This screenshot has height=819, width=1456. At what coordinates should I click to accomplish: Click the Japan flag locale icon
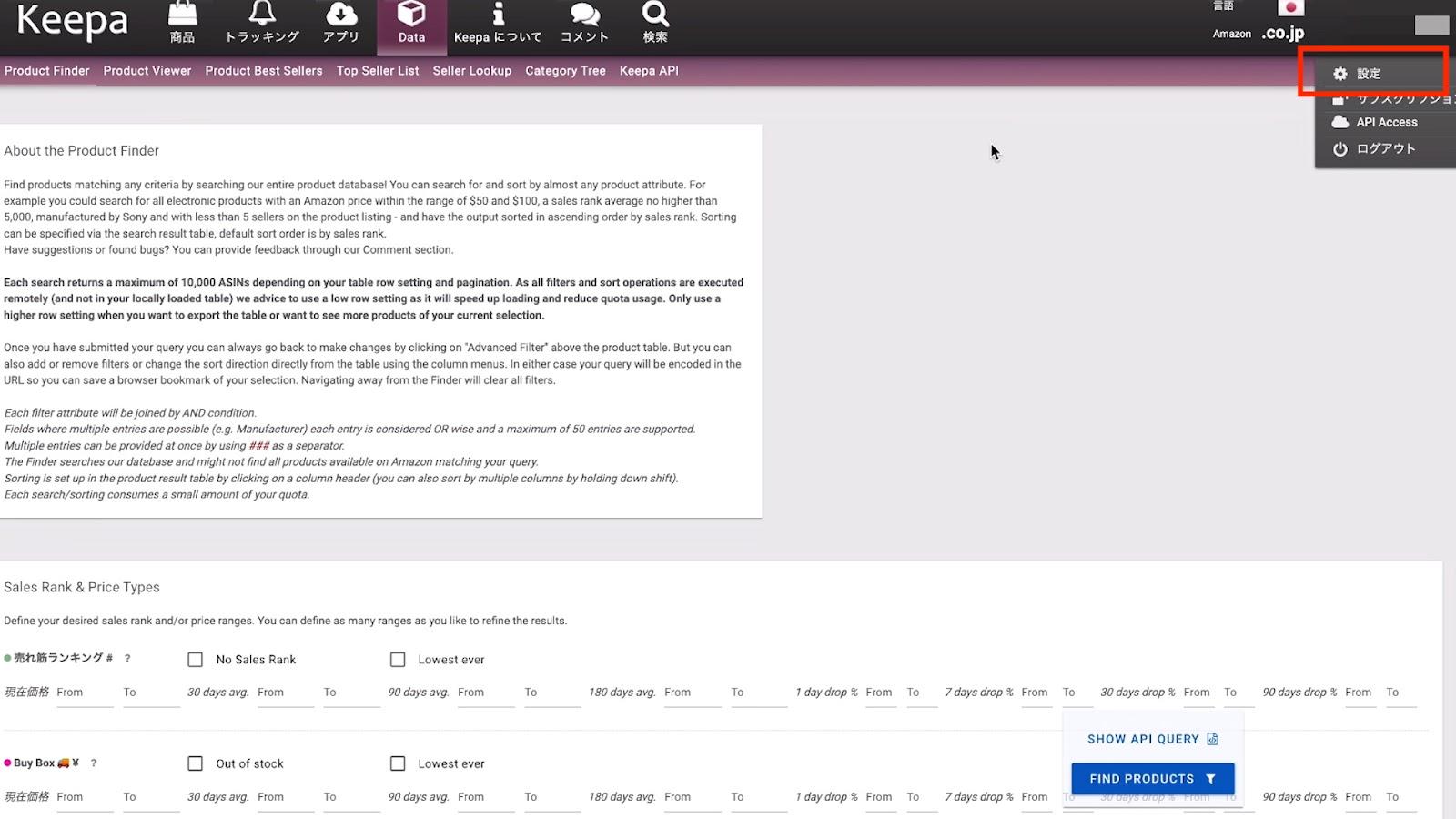[1290, 8]
